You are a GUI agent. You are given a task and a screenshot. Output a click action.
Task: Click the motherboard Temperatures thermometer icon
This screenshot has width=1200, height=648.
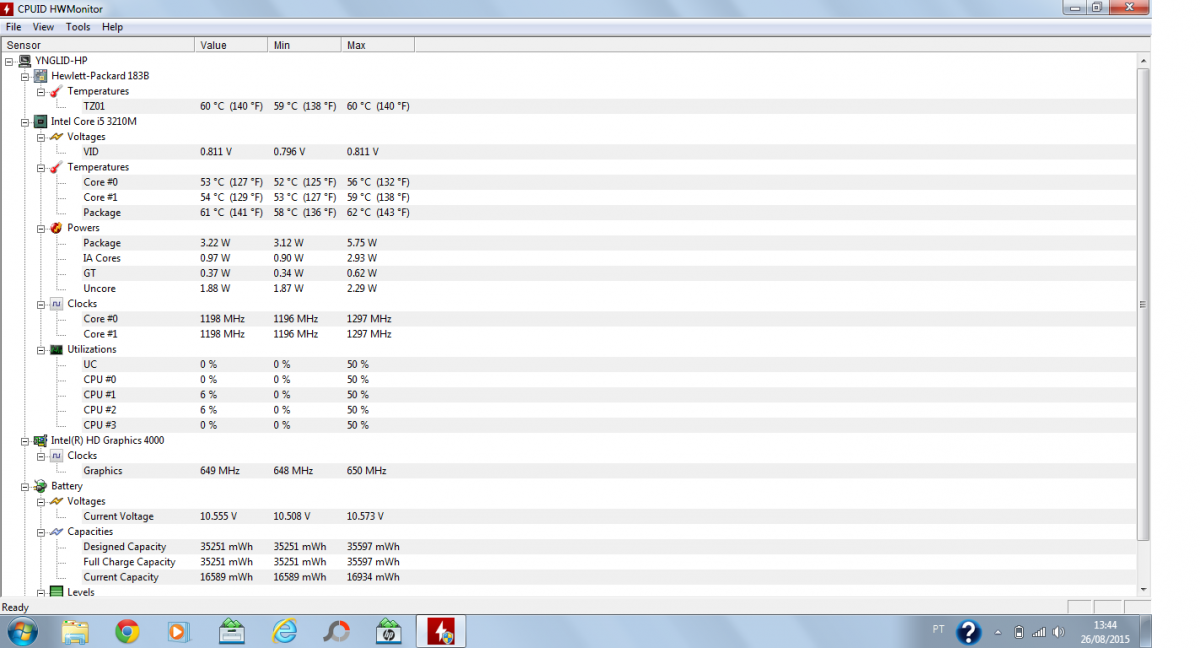click(x=57, y=91)
